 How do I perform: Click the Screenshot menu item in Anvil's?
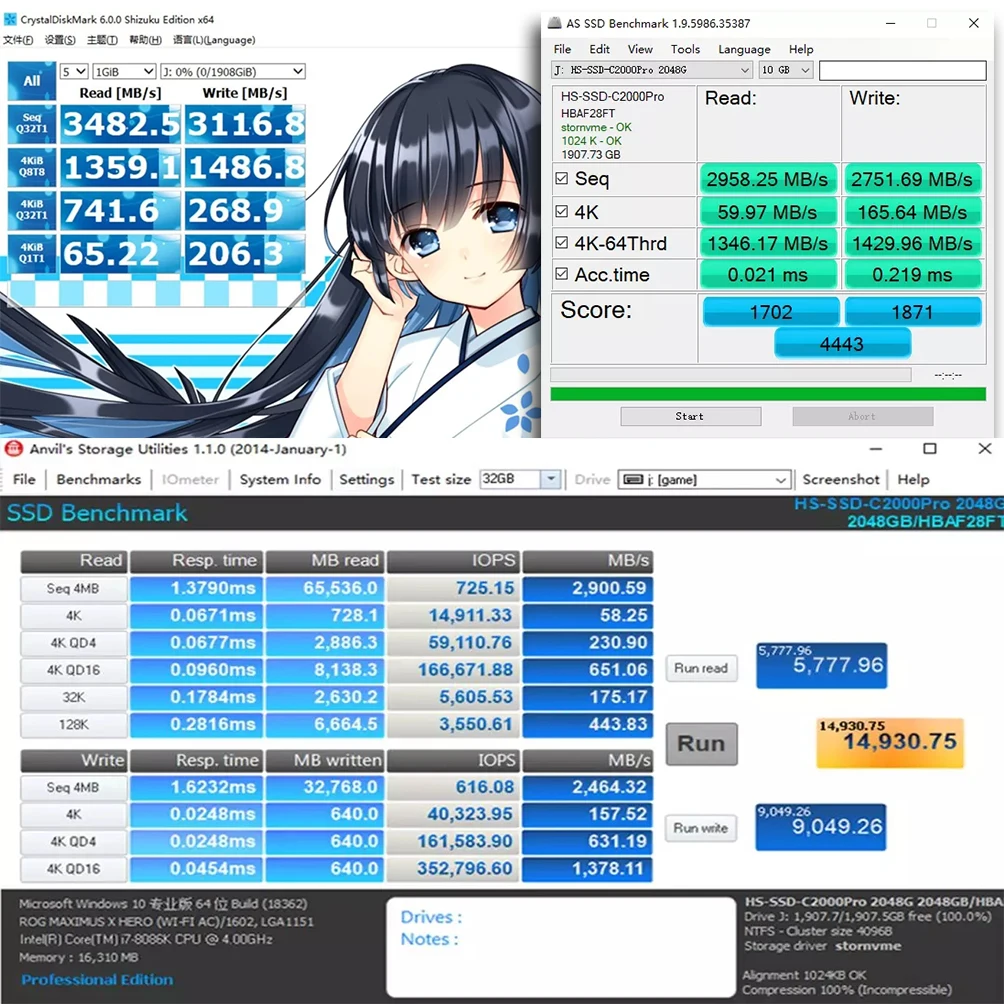point(841,479)
